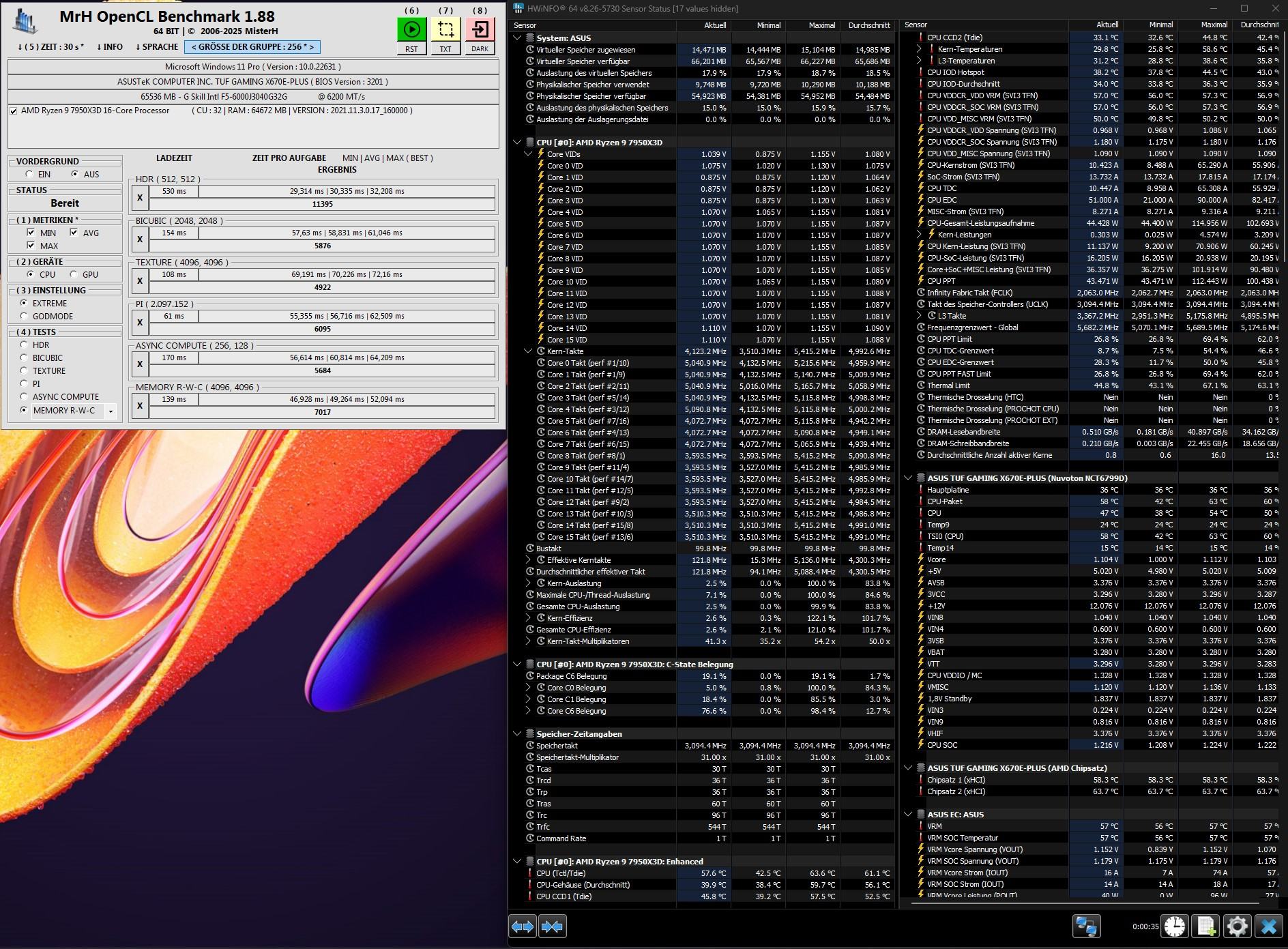Reset sensor timer with the clock icon

point(1175,926)
